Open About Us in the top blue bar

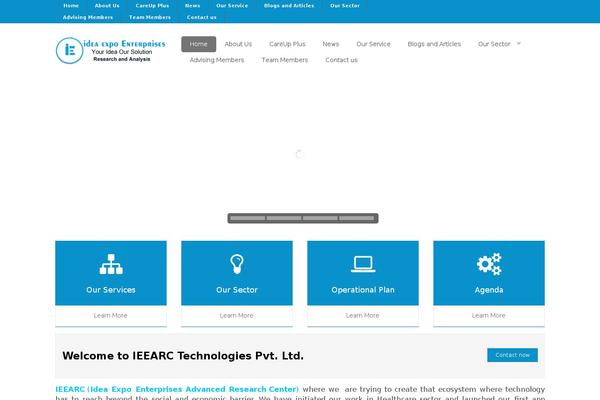click(x=107, y=6)
